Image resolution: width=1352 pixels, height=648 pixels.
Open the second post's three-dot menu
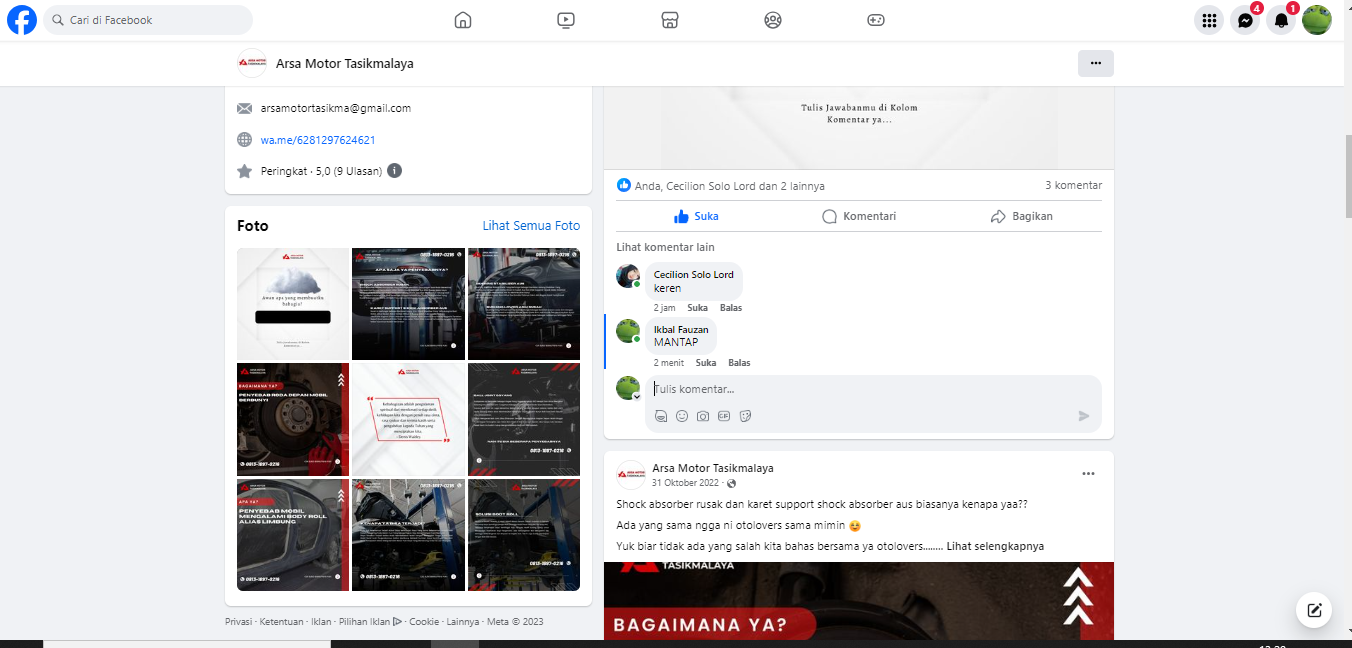1089,473
